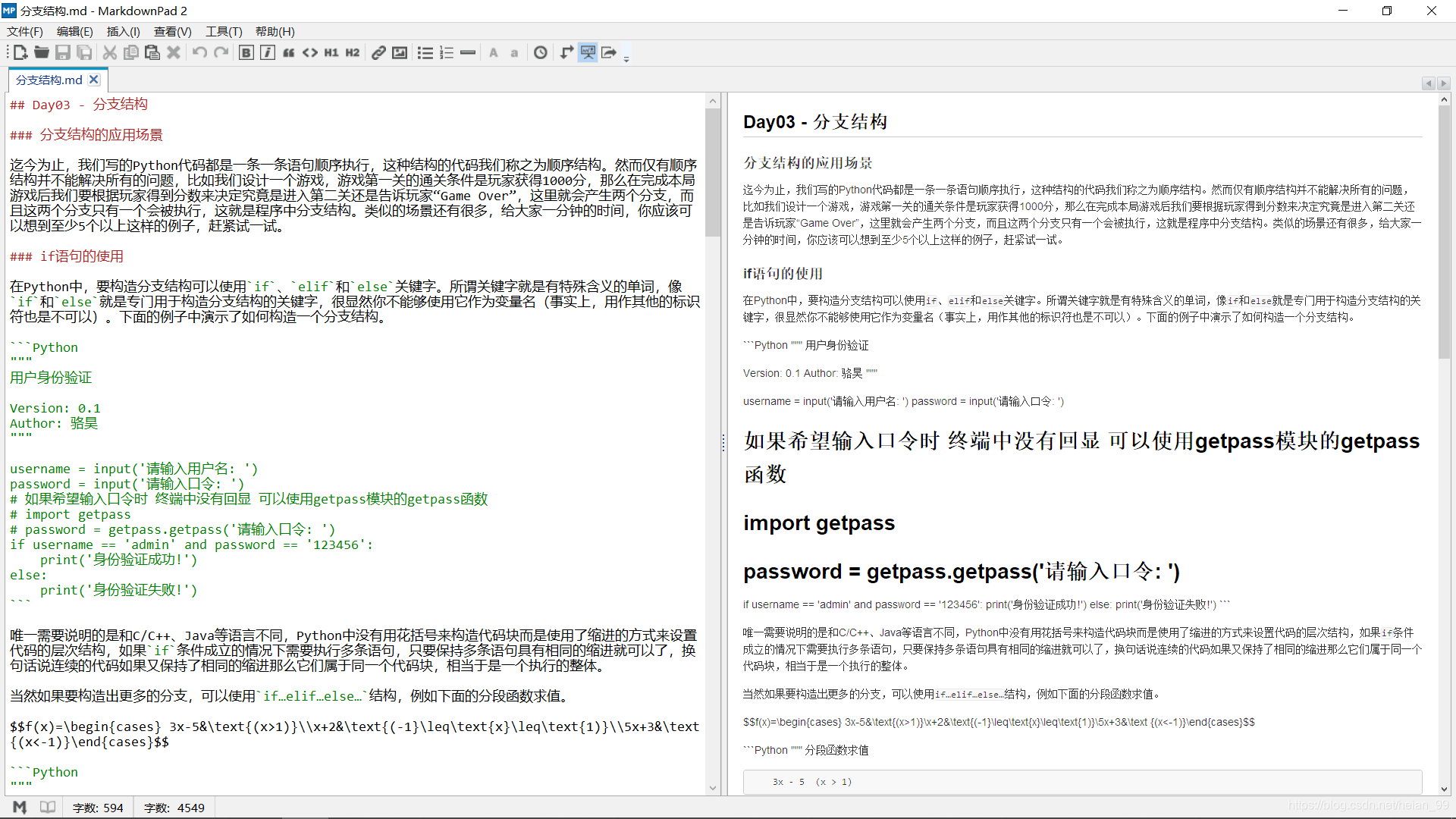Toggle the window layout orientation icon
This screenshot has height=819, width=1456.
566,52
